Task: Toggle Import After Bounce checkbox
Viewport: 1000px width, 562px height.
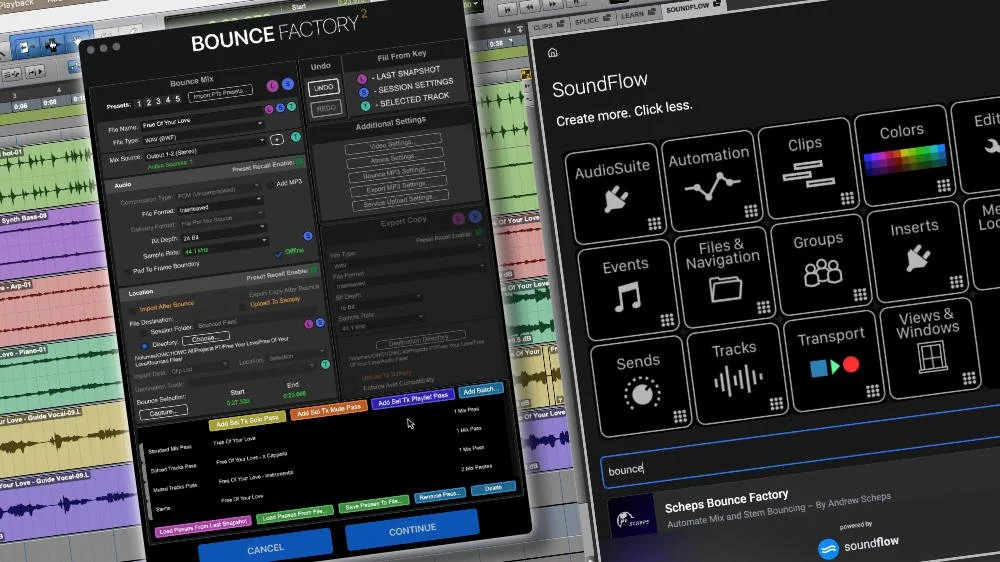Action: pos(132,309)
